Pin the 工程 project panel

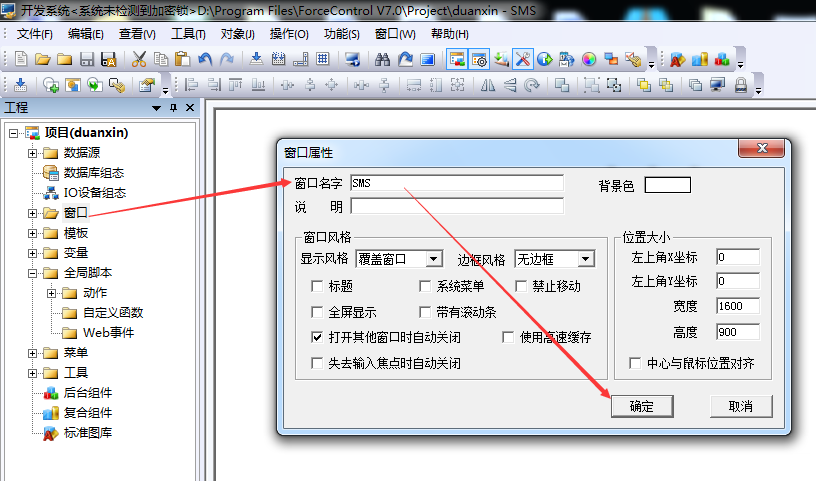tap(174, 108)
